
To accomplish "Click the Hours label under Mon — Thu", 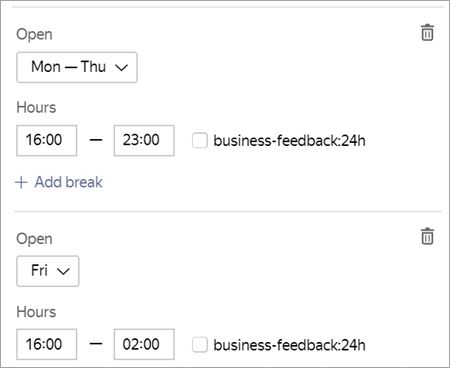I will coord(36,108).
